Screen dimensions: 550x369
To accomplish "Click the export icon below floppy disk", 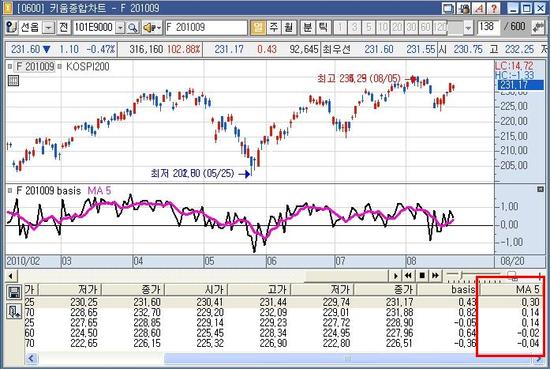I will click(x=14, y=311).
